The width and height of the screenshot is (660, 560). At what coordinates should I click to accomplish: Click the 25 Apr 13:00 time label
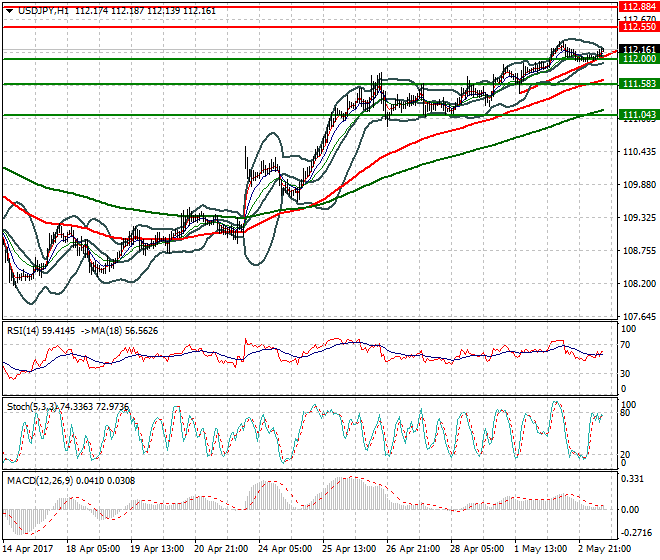pos(349,549)
